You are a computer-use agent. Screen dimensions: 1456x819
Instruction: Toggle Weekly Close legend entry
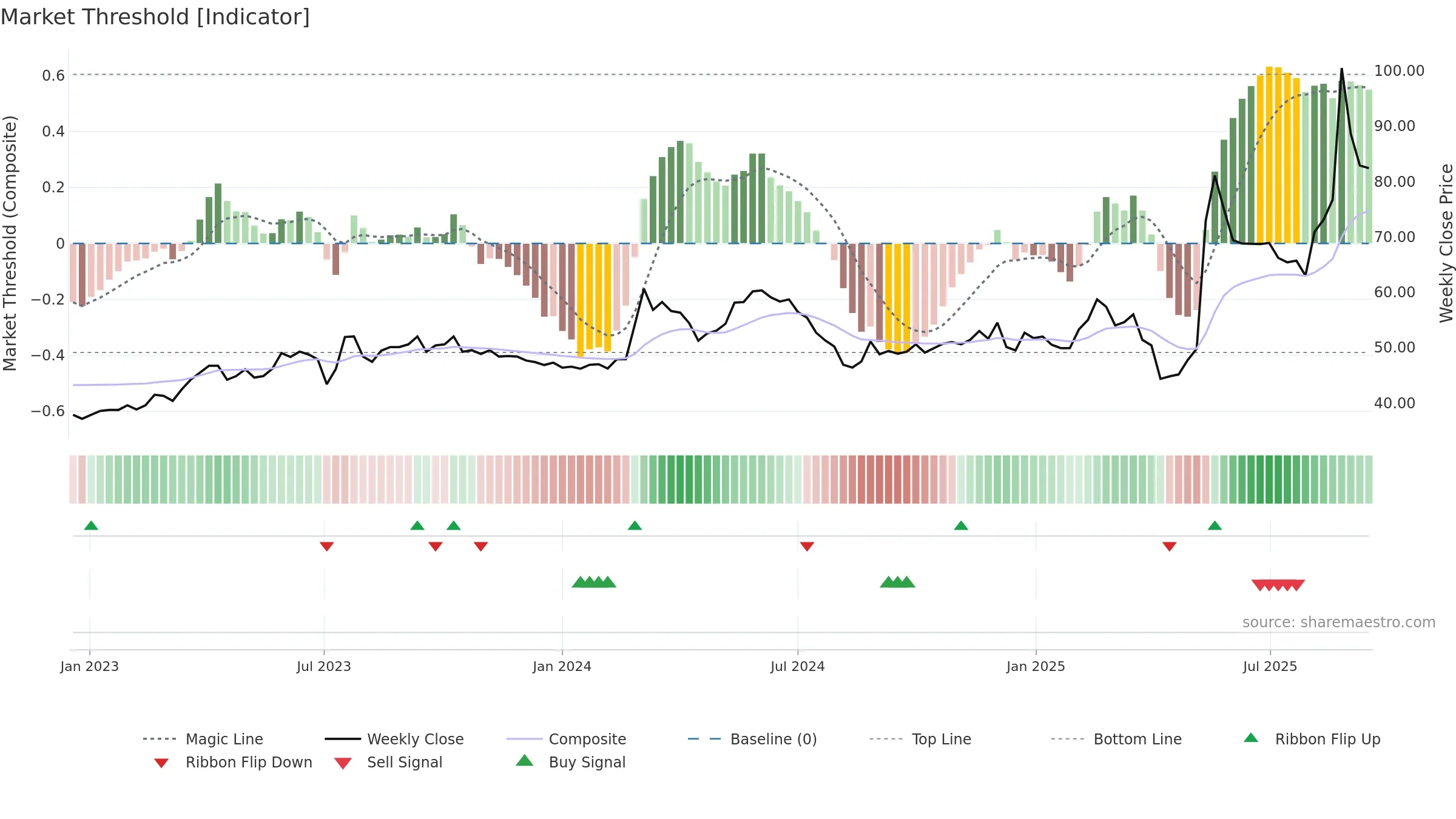pyautogui.click(x=394, y=739)
